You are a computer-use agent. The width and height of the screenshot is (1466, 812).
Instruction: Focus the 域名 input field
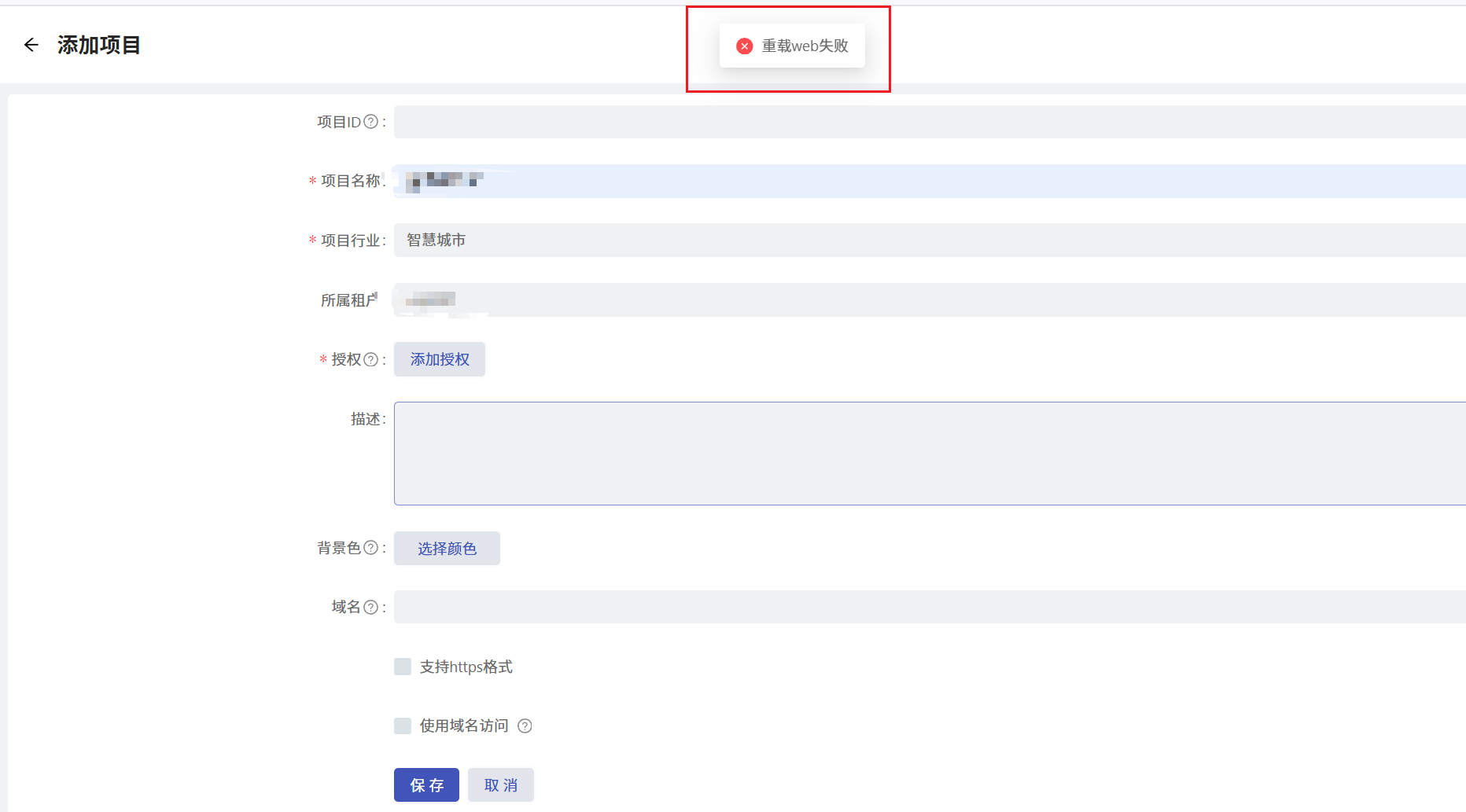930,607
